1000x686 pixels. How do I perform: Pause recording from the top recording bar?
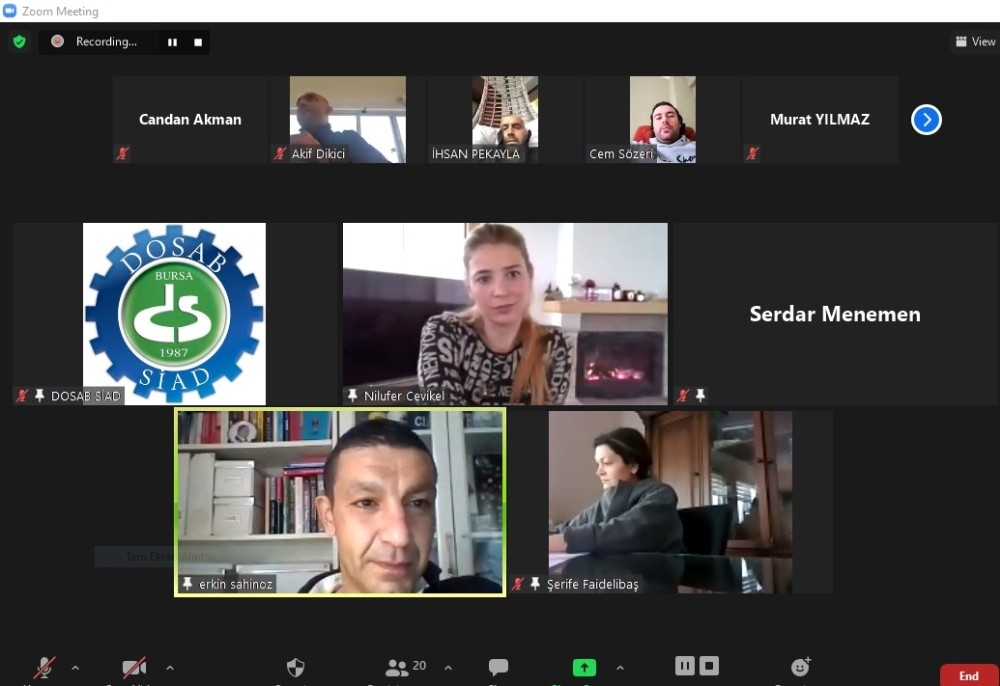click(x=172, y=42)
